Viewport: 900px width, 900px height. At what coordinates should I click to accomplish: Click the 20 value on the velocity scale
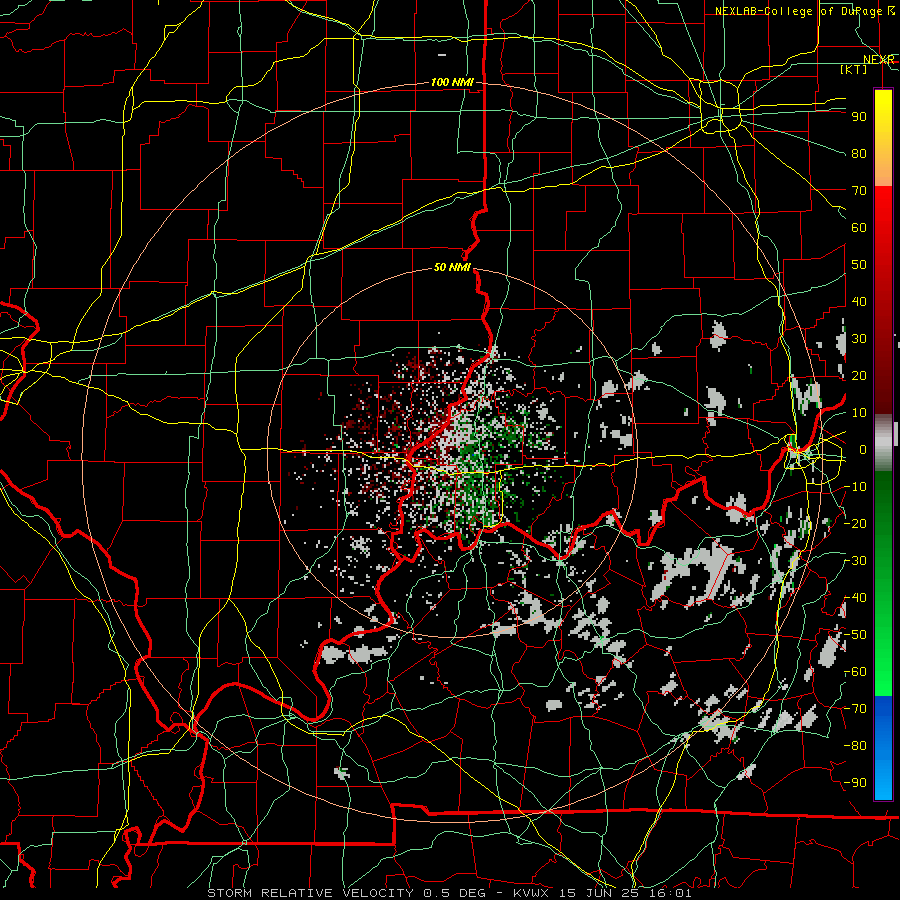[859, 376]
